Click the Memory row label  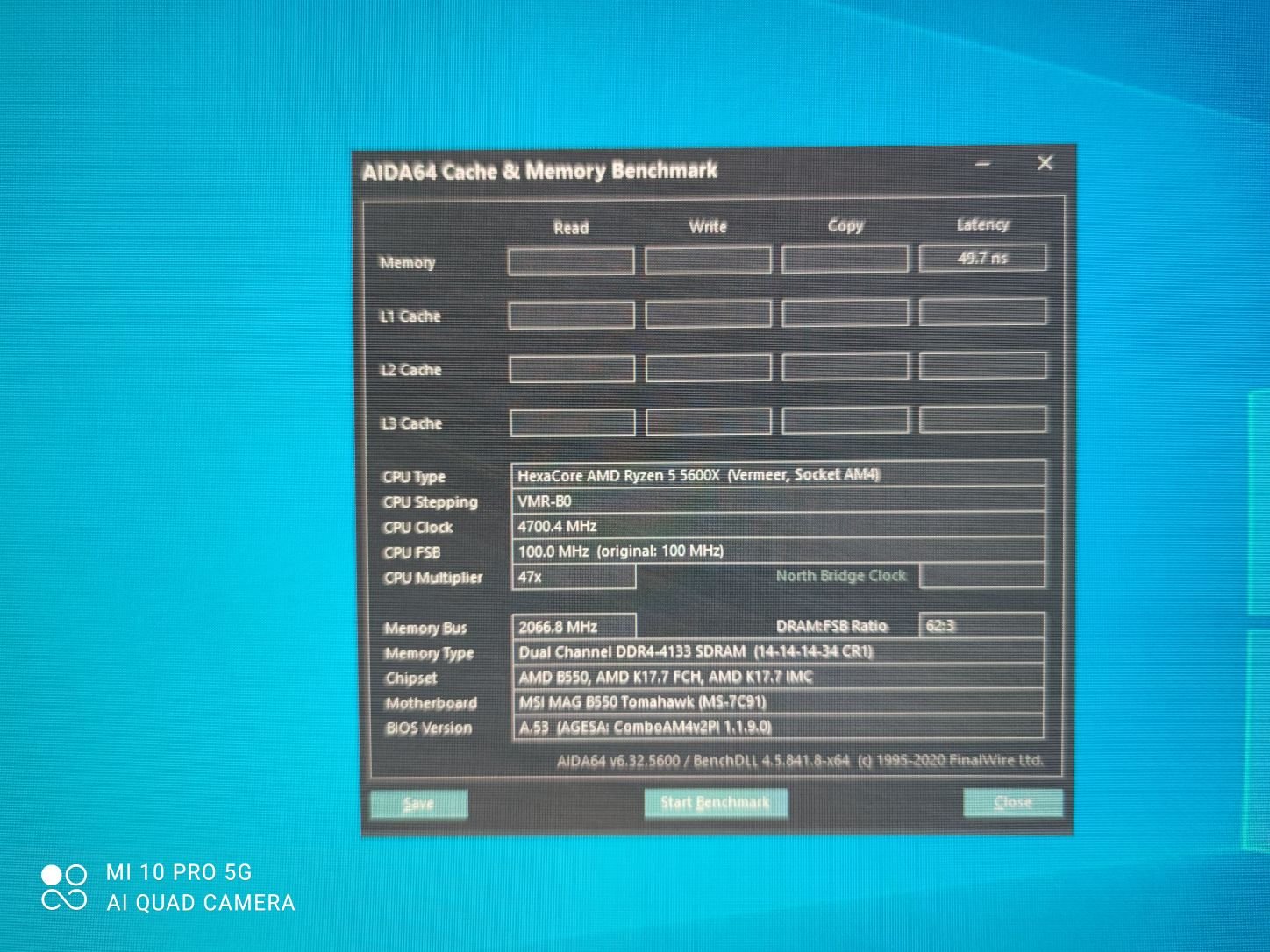pyautogui.click(x=407, y=262)
